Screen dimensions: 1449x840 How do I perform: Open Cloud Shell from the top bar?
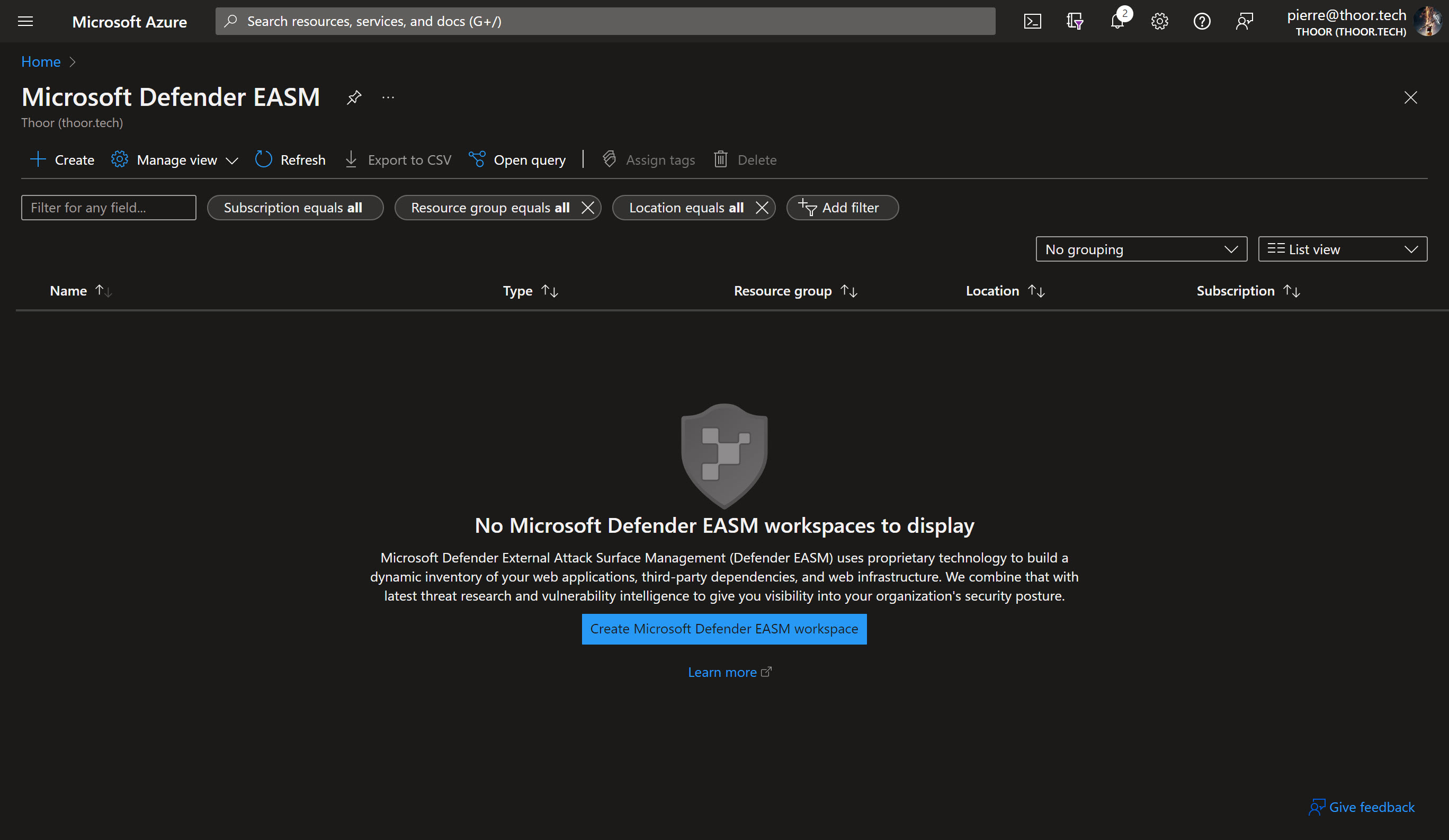(x=1032, y=21)
